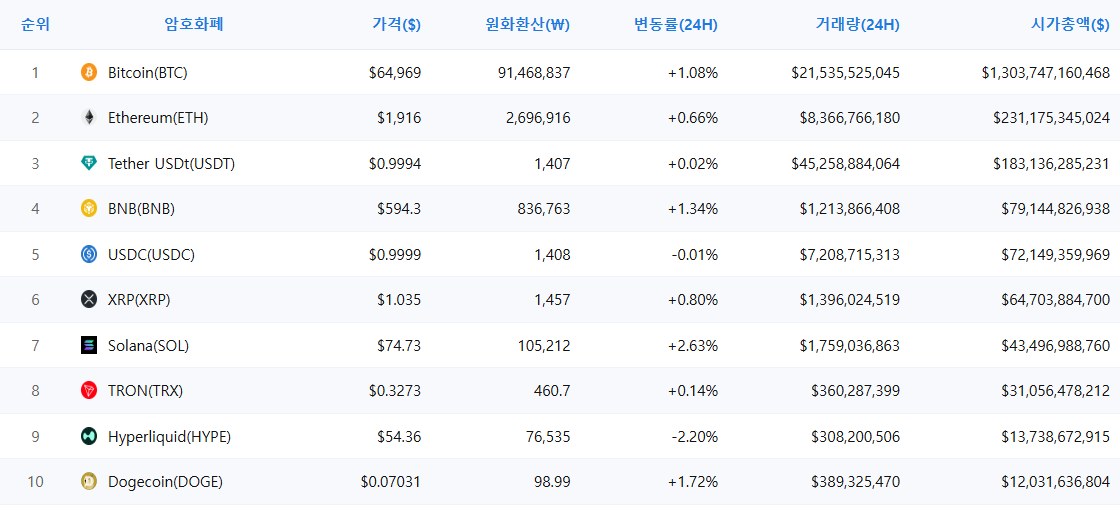Screen dimensions: 1120x514
Task: Open the TRON(TRX) name link
Action: [146, 390]
